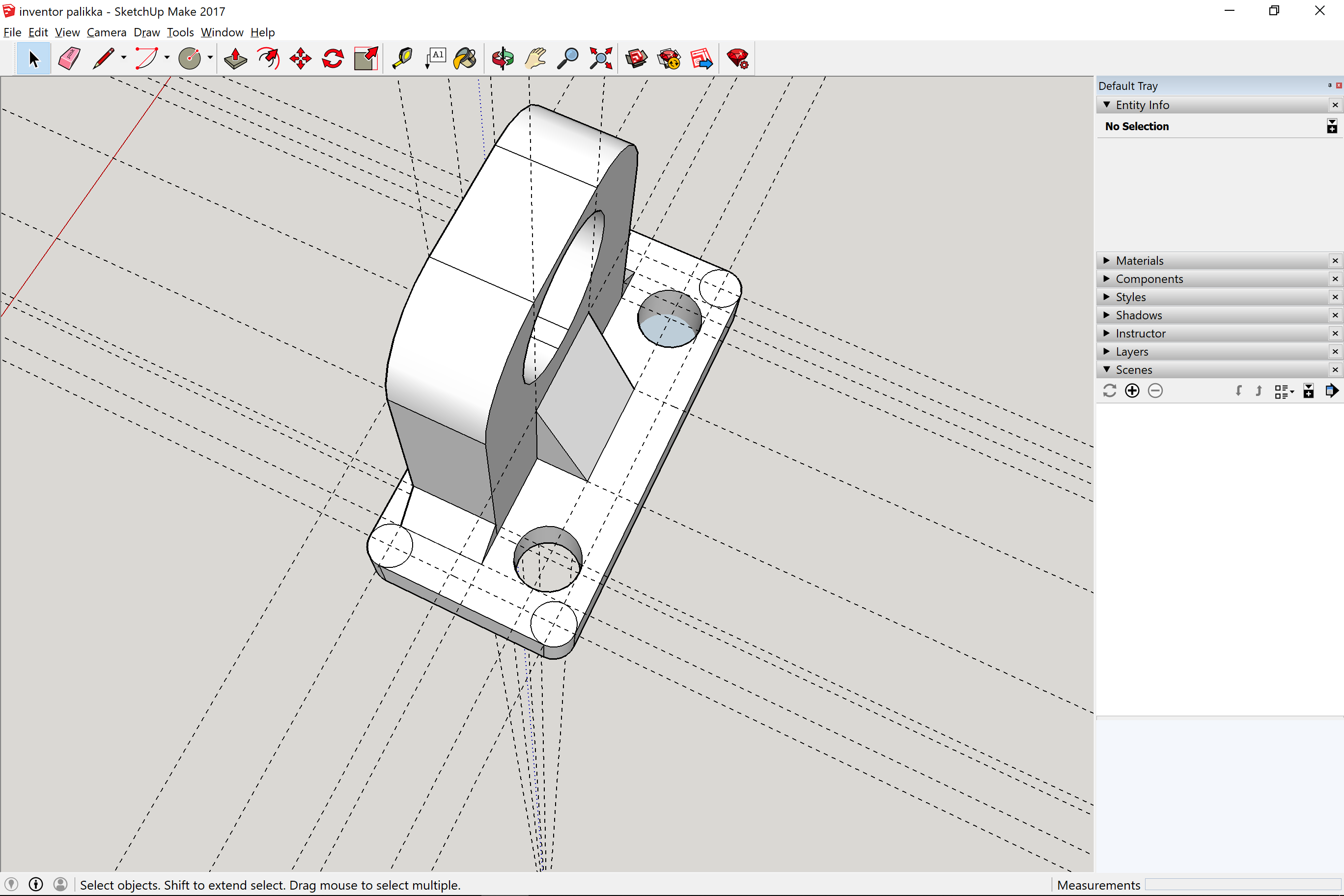Activate the Orbit camera tool
Screen dimensions: 1344x896
[503, 58]
